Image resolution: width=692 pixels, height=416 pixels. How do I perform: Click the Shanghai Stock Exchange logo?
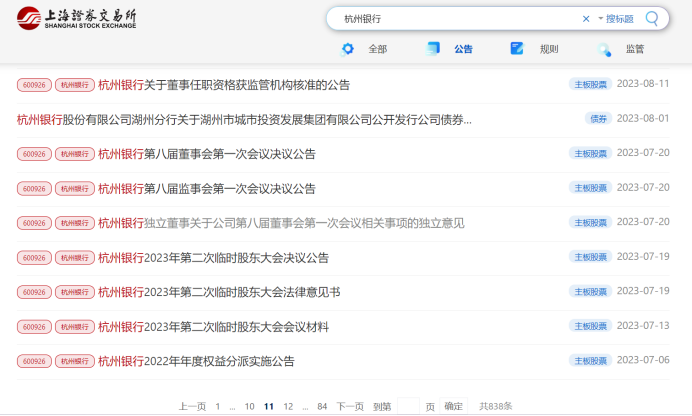[76, 19]
